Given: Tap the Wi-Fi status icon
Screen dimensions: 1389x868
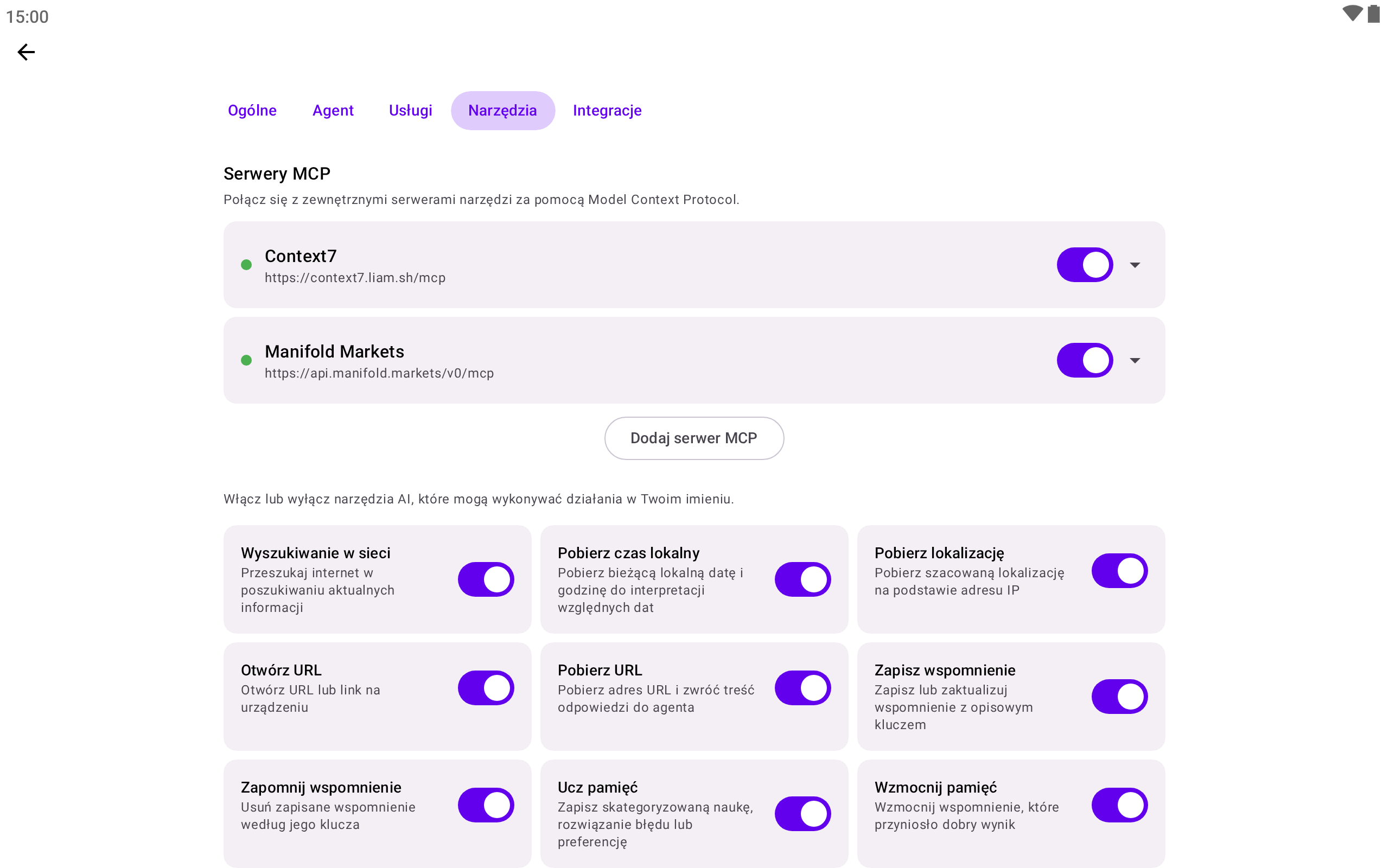Looking at the screenshot, I should 1352,14.
